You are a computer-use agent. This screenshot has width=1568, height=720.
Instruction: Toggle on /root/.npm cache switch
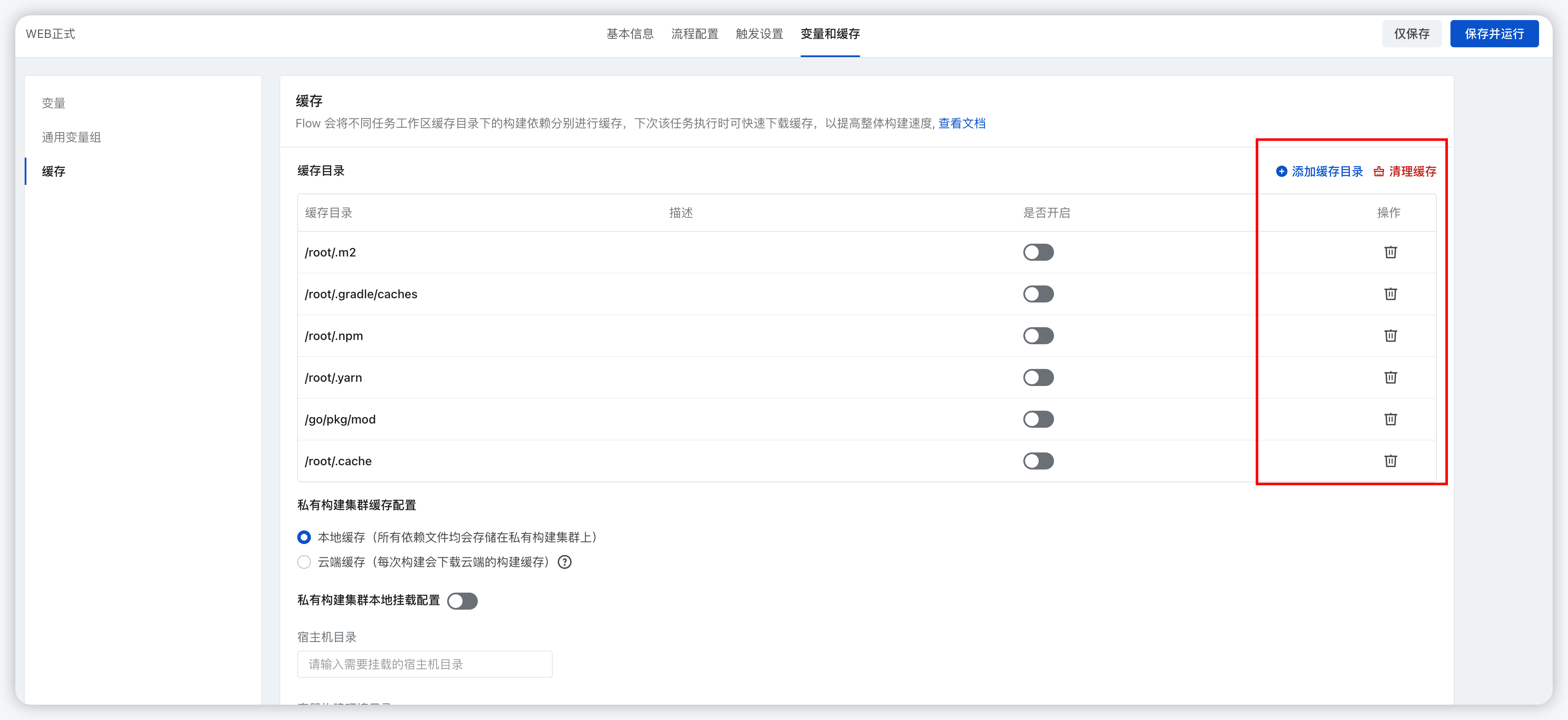click(x=1038, y=336)
